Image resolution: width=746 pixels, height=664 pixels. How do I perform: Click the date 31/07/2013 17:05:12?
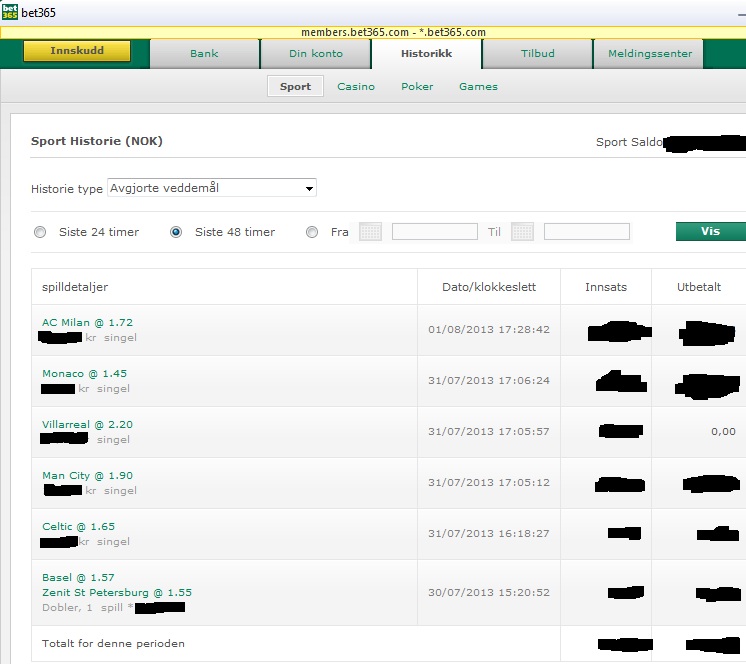pyautogui.click(x=489, y=482)
